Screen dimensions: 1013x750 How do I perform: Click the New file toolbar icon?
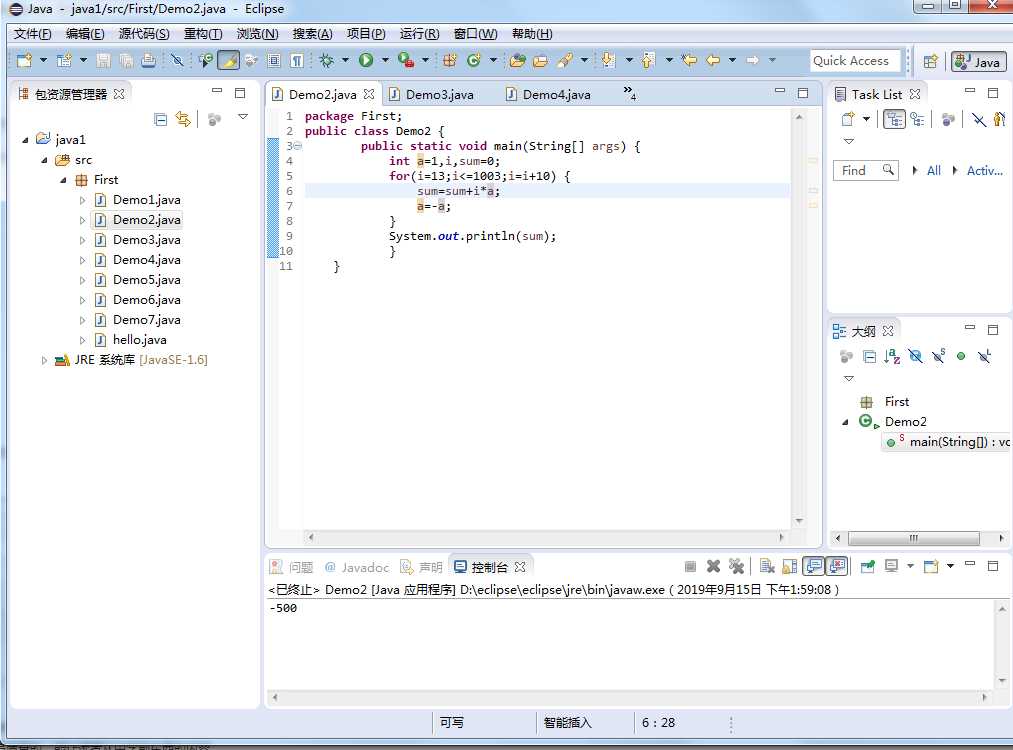25,60
